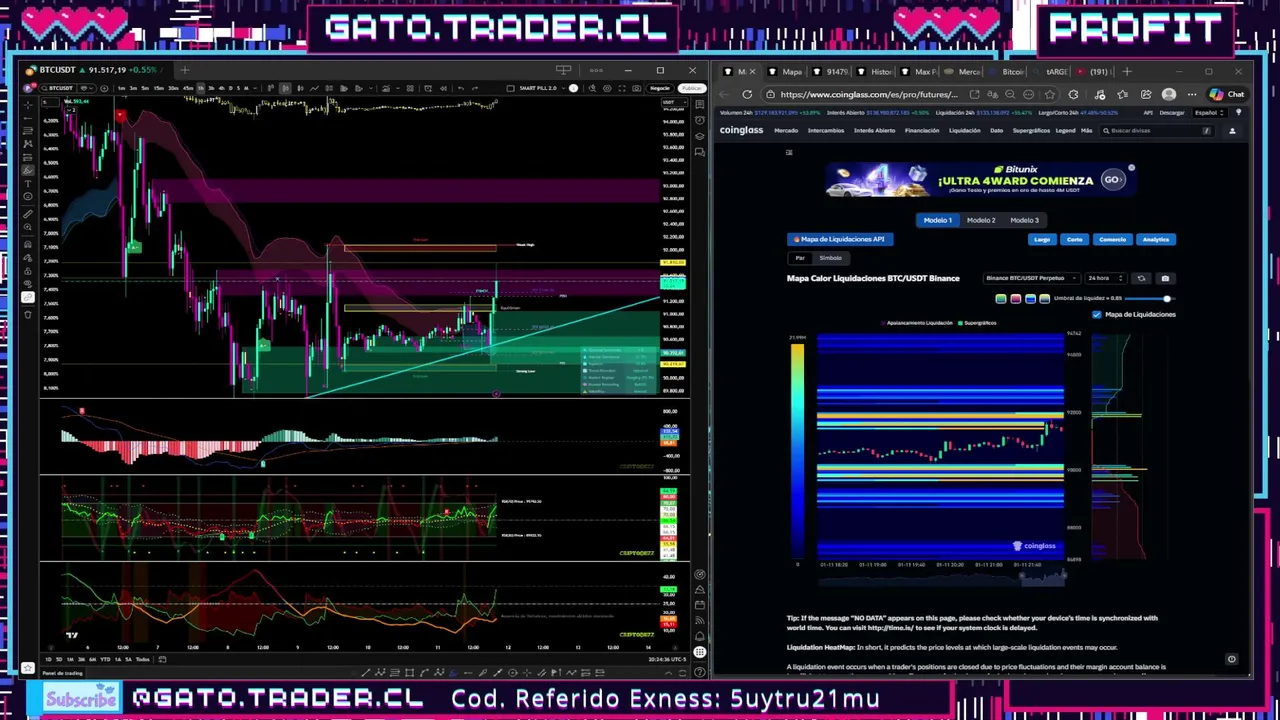Refresh the Coinglass heatmap chart
The width and height of the screenshot is (1280, 720).
[x=1141, y=278]
